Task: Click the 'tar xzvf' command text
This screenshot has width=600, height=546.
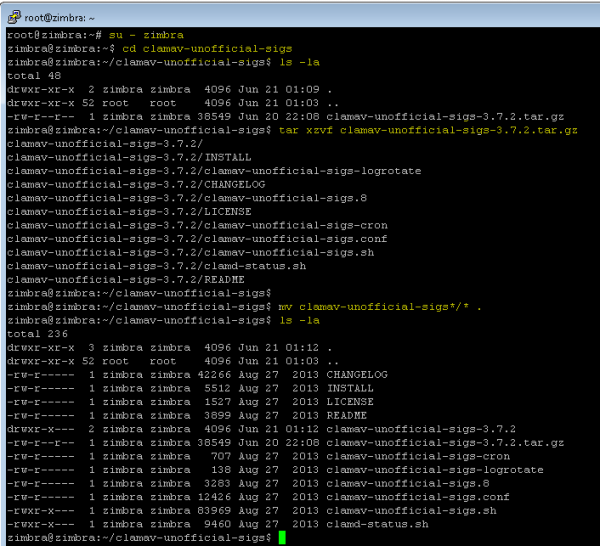Action: tap(428, 130)
